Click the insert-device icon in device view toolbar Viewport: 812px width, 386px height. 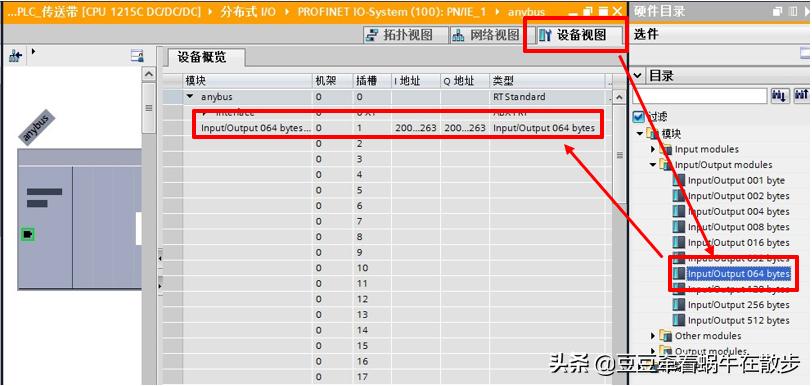[16, 56]
